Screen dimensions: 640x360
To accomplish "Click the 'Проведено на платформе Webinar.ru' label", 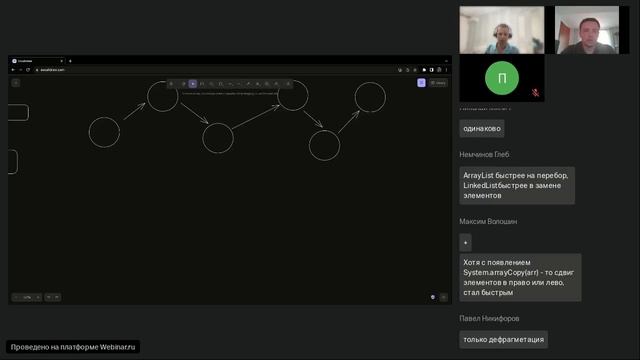I will coord(73,347).
